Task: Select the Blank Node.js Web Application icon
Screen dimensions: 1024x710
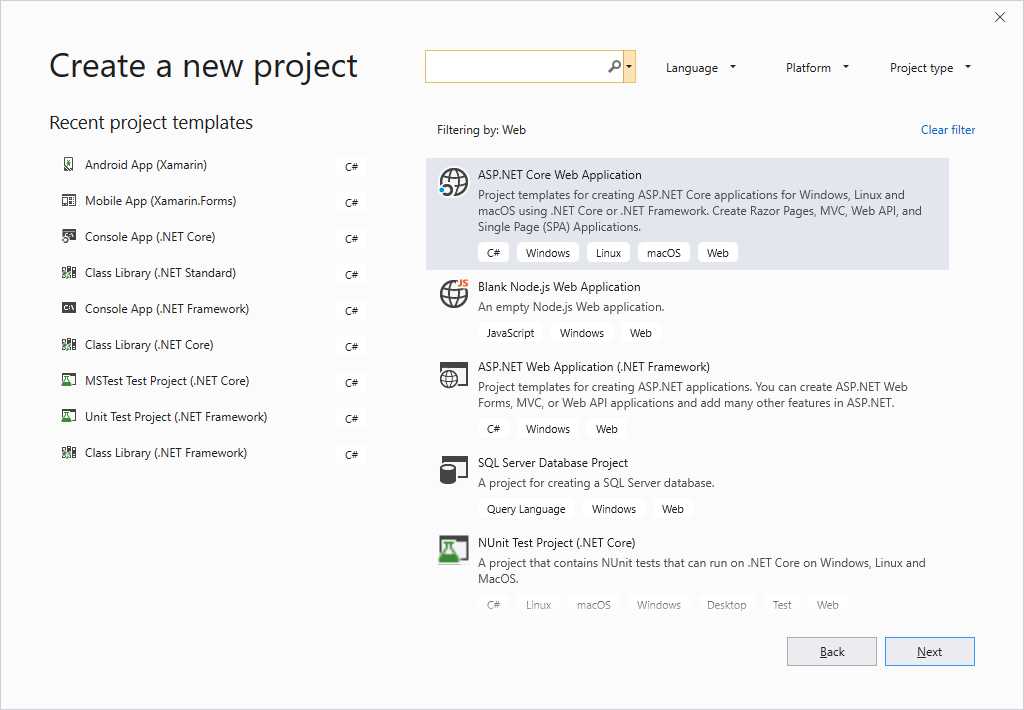Action: coord(453,294)
